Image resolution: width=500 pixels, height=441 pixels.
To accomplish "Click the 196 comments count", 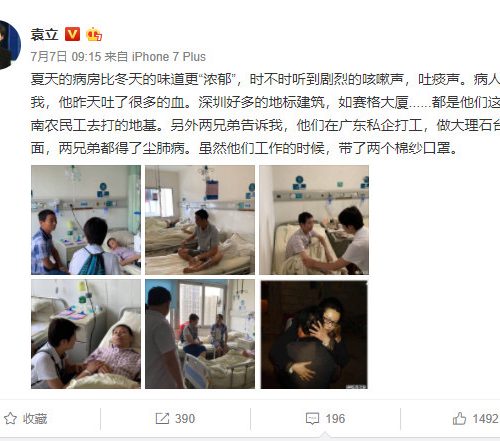I will tap(335, 419).
